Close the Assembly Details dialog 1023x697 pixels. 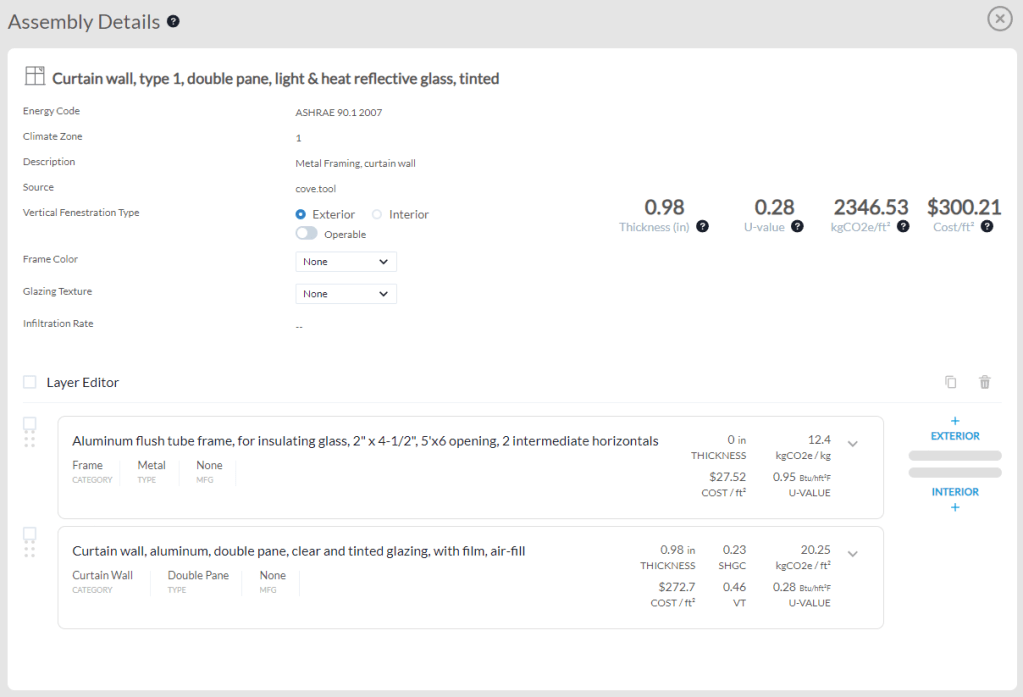point(999,19)
